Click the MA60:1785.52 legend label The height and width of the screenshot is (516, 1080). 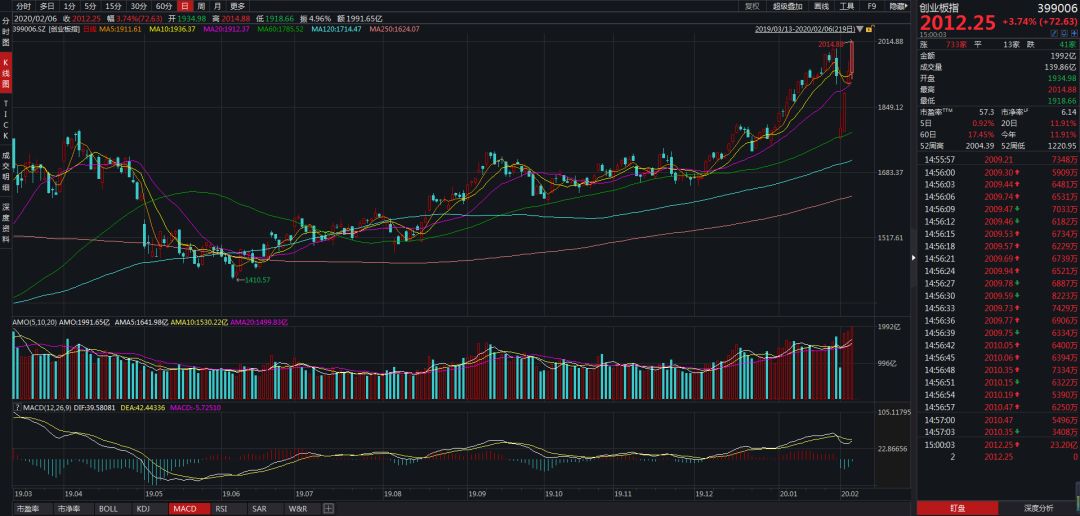click(280, 30)
